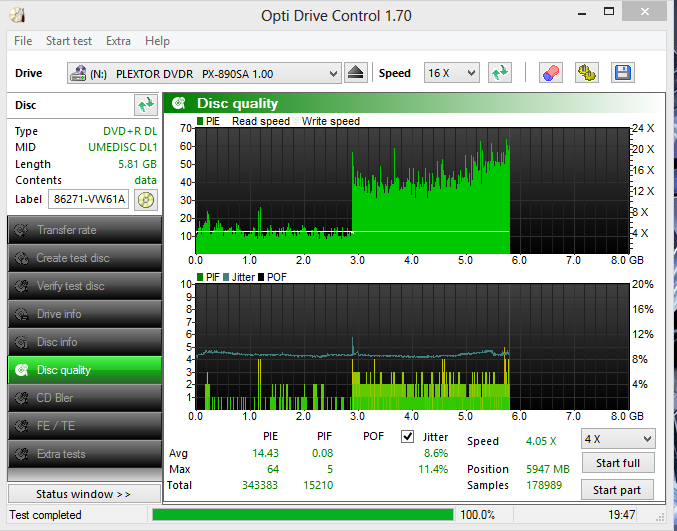677x531 pixels.
Task: Click the refresh drive speed icon
Action: [500, 73]
